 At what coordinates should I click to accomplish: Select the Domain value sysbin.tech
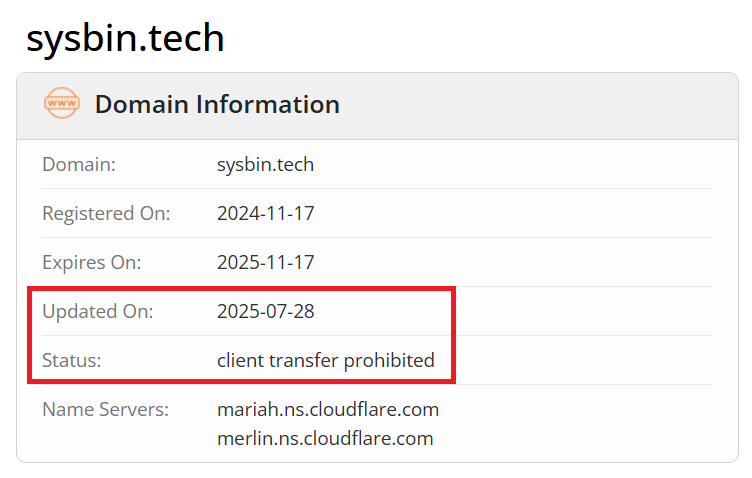(265, 164)
